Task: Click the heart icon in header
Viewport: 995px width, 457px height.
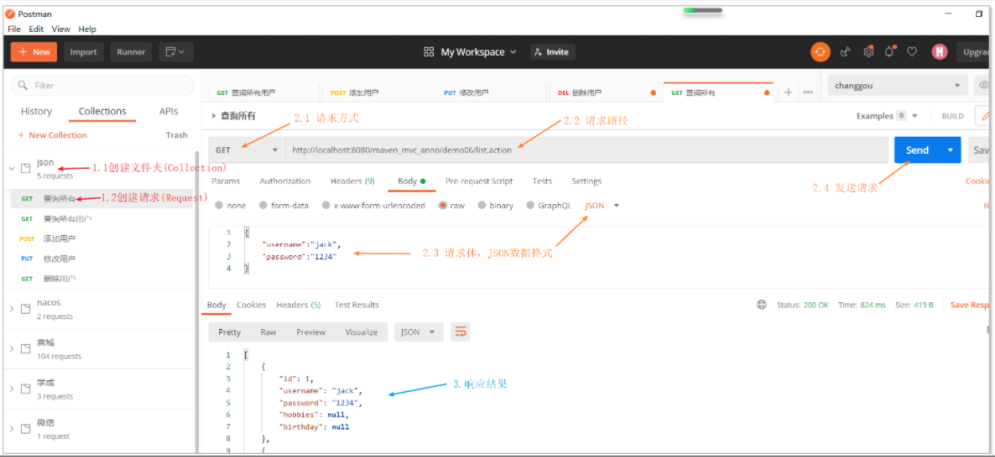Action: point(912,52)
